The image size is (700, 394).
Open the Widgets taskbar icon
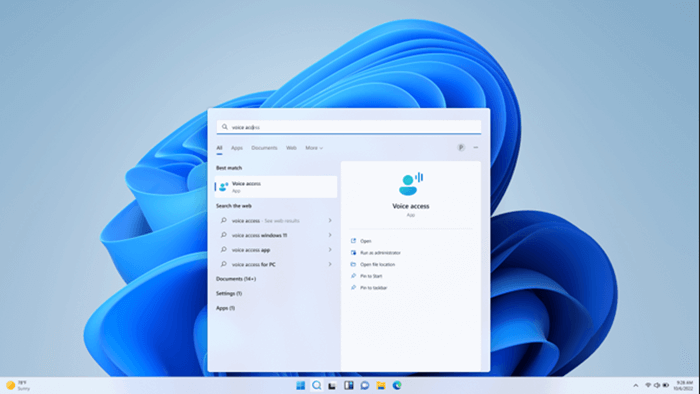pos(349,386)
